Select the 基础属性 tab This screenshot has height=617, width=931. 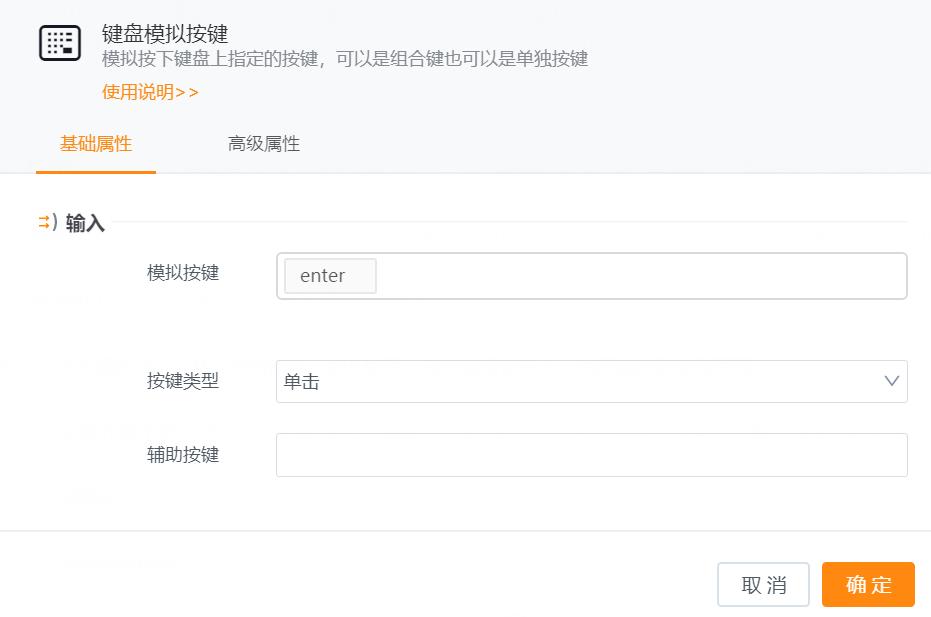(x=95, y=144)
